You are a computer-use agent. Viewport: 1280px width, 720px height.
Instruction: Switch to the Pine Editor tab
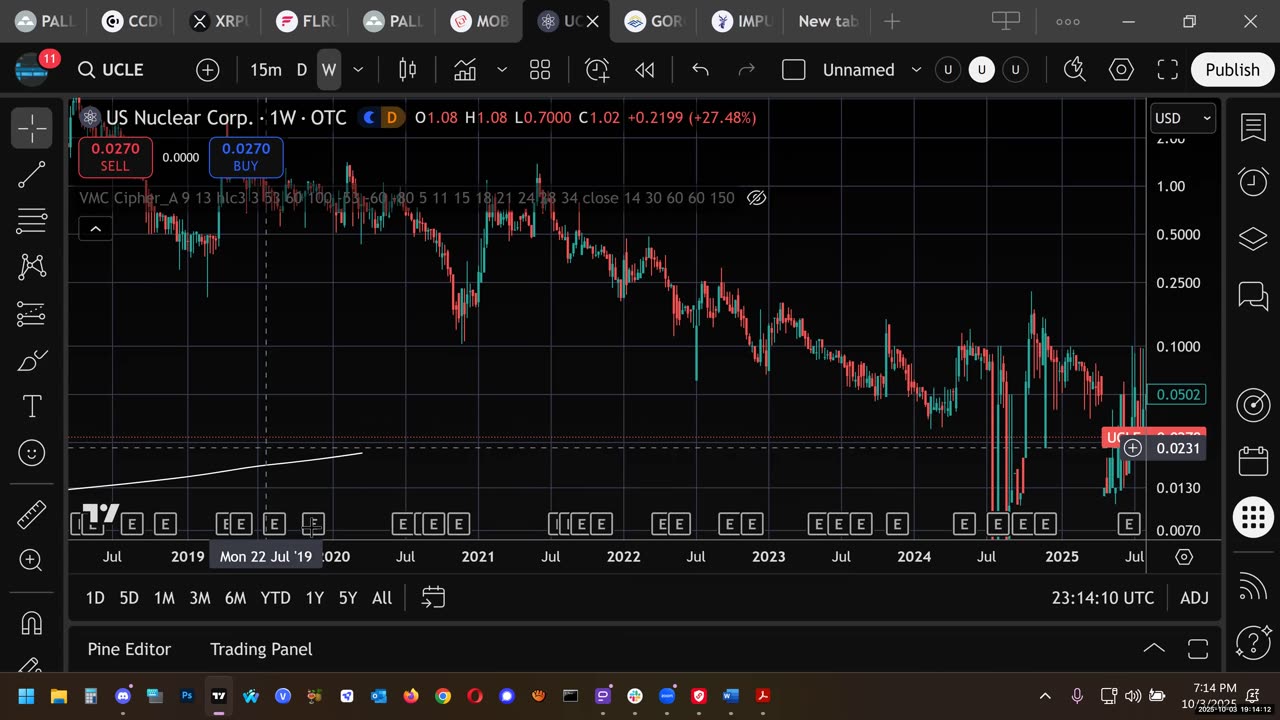click(x=129, y=649)
